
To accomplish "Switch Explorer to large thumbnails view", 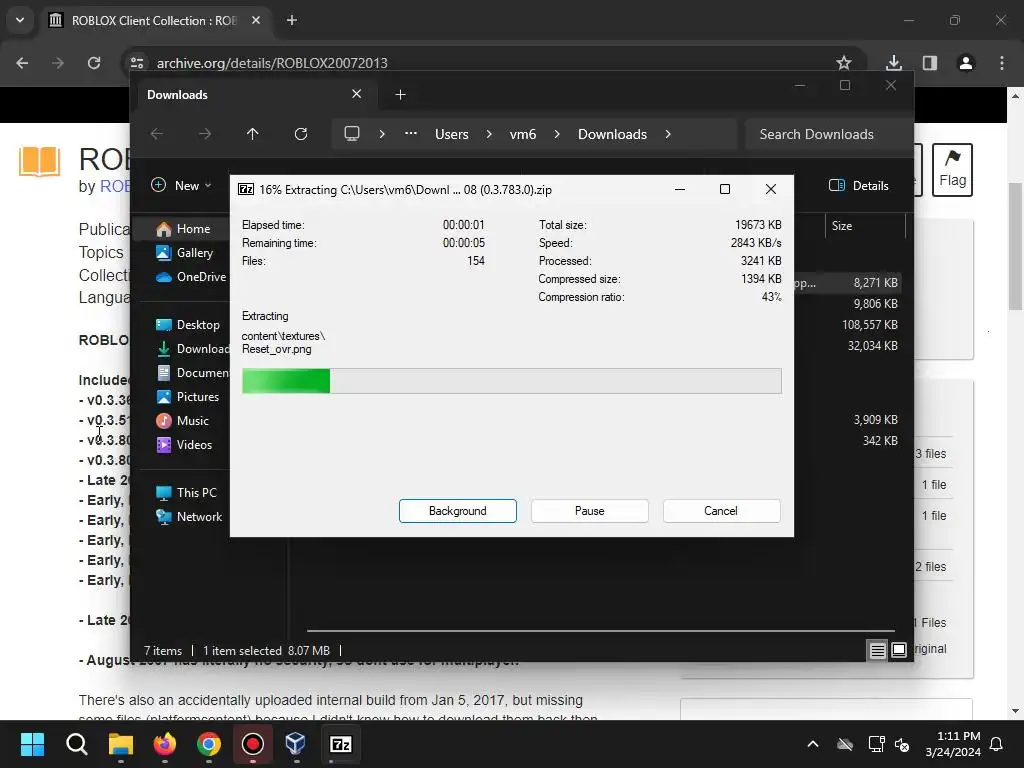I will (899, 650).
